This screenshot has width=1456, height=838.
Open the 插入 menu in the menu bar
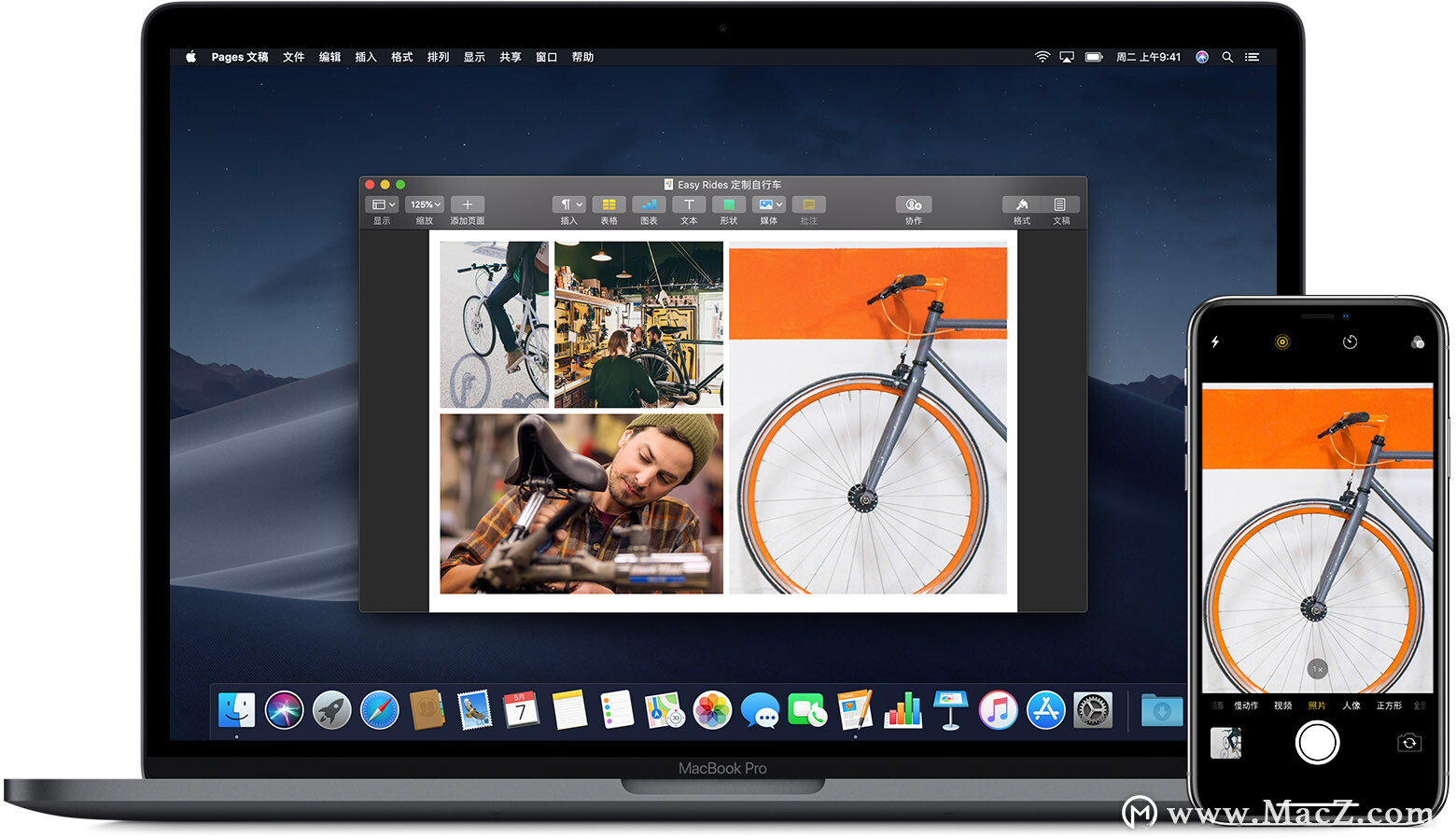tap(366, 57)
